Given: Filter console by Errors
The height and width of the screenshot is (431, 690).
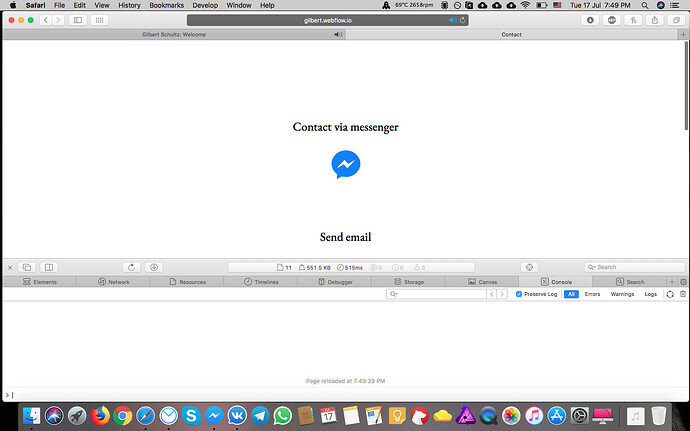Looking at the screenshot, I should pyautogui.click(x=592, y=294).
